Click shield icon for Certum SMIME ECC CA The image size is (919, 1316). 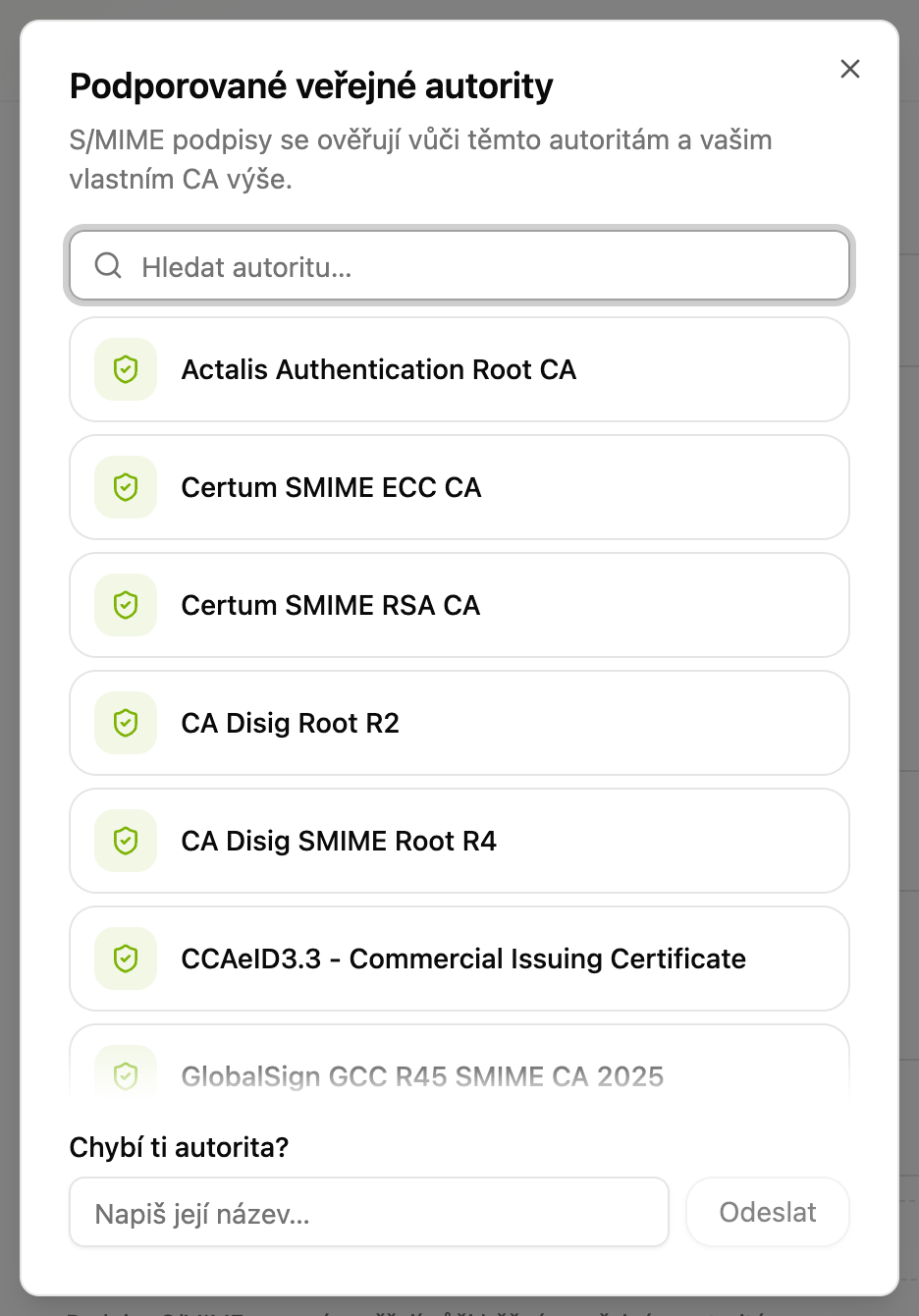[x=126, y=487]
